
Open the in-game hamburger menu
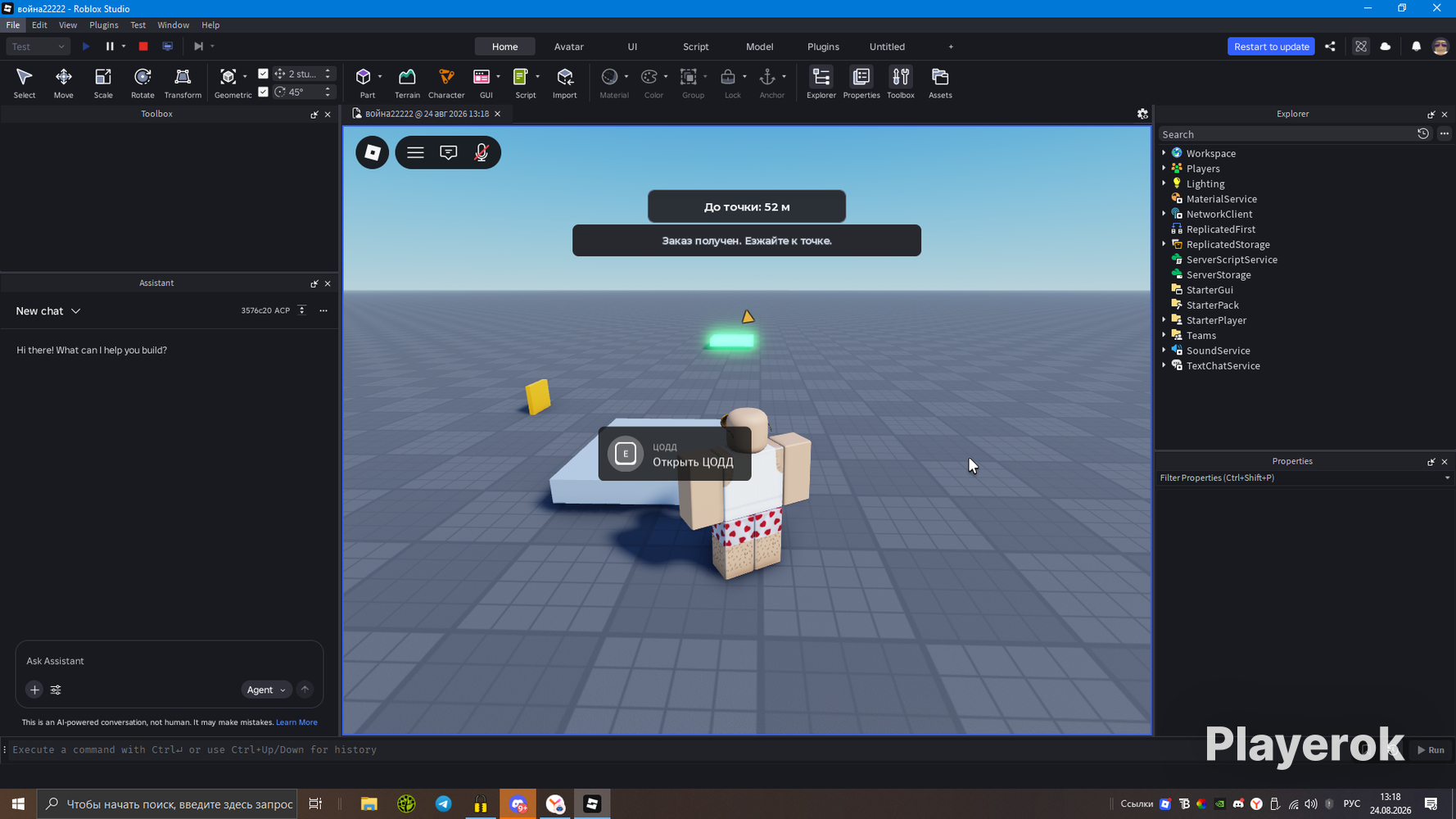pos(415,152)
